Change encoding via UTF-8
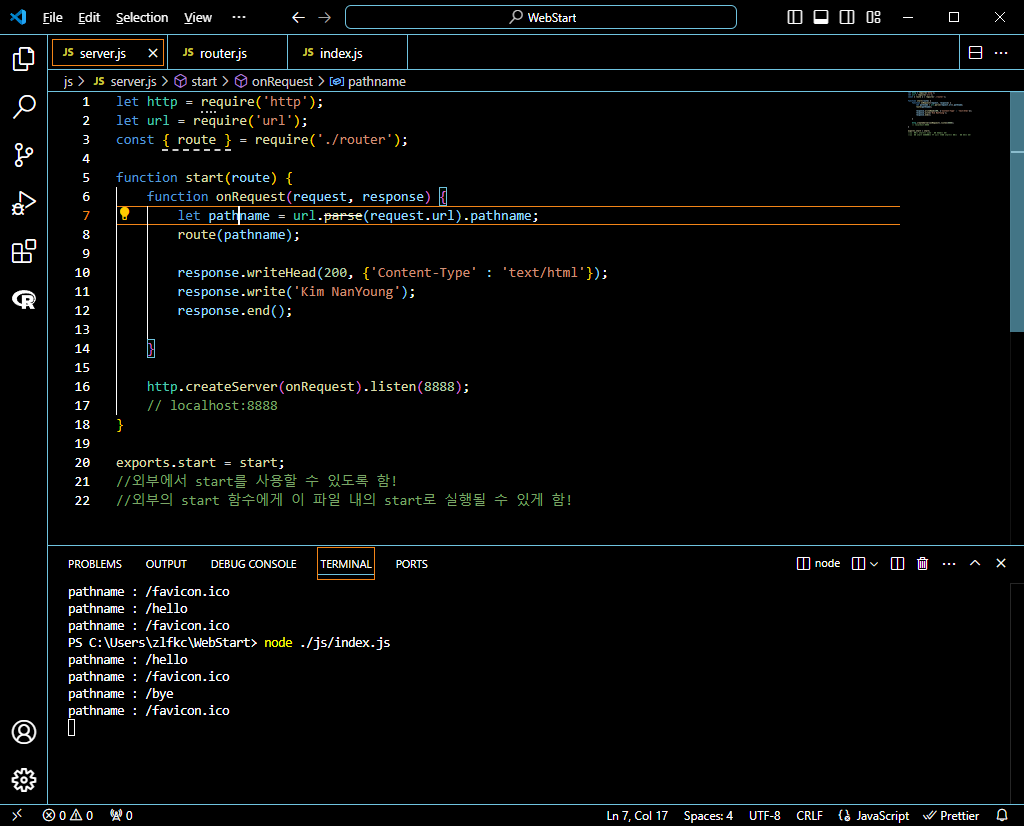Screen dimensions: 1024x826 click(764, 816)
